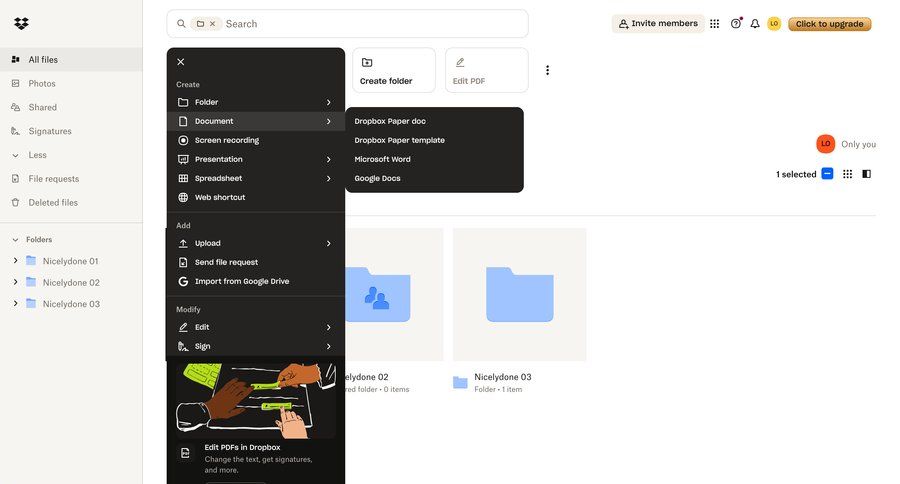Click Edit PDFs in Dropbox promo
The image size is (900, 484).
pyautogui.click(x=242, y=447)
